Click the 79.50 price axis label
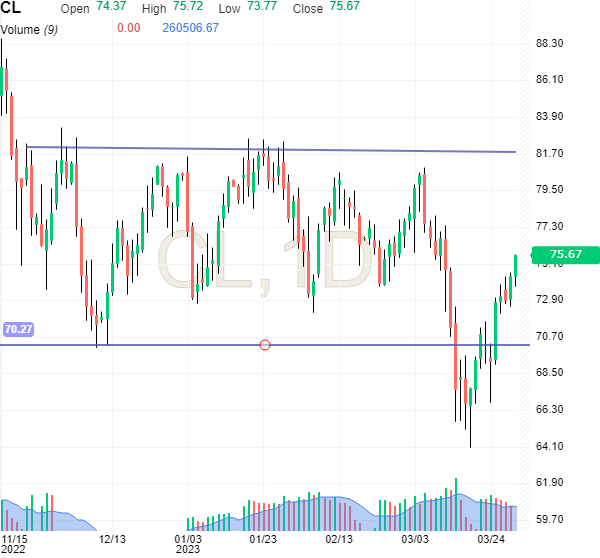The height and width of the screenshot is (558, 600). (549, 189)
